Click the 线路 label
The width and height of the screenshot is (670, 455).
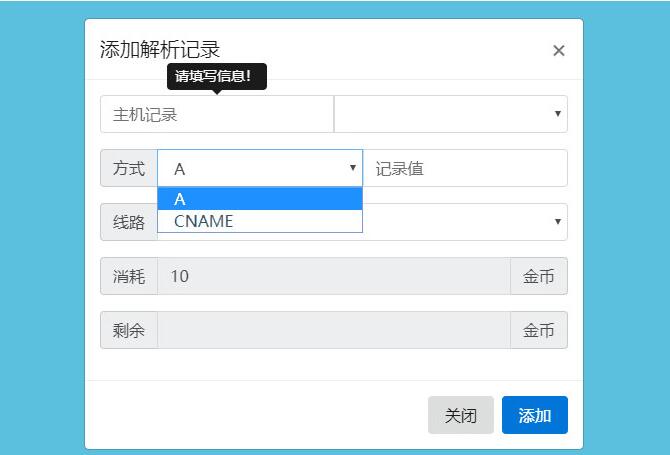pos(129,223)
